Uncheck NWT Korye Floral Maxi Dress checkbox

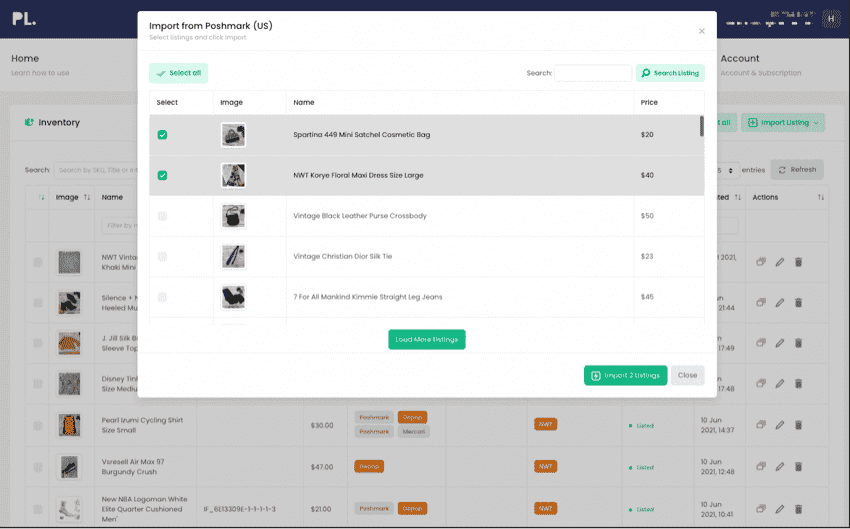coord(162,176)
